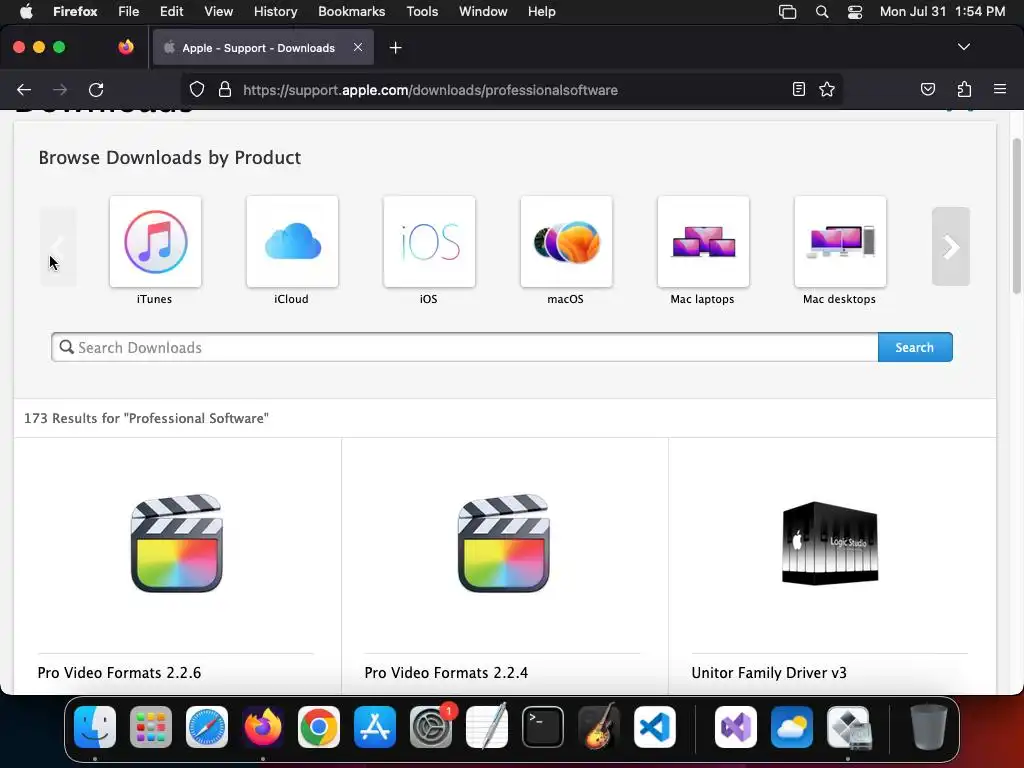Viewport: 1024px width, 768px height.
Task: Save page to Pocket
Action: [x=928, y=90]
